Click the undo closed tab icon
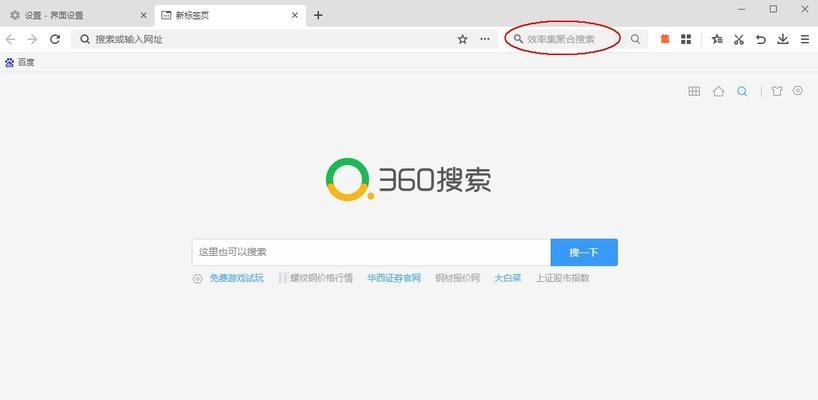 coord(761,39)
